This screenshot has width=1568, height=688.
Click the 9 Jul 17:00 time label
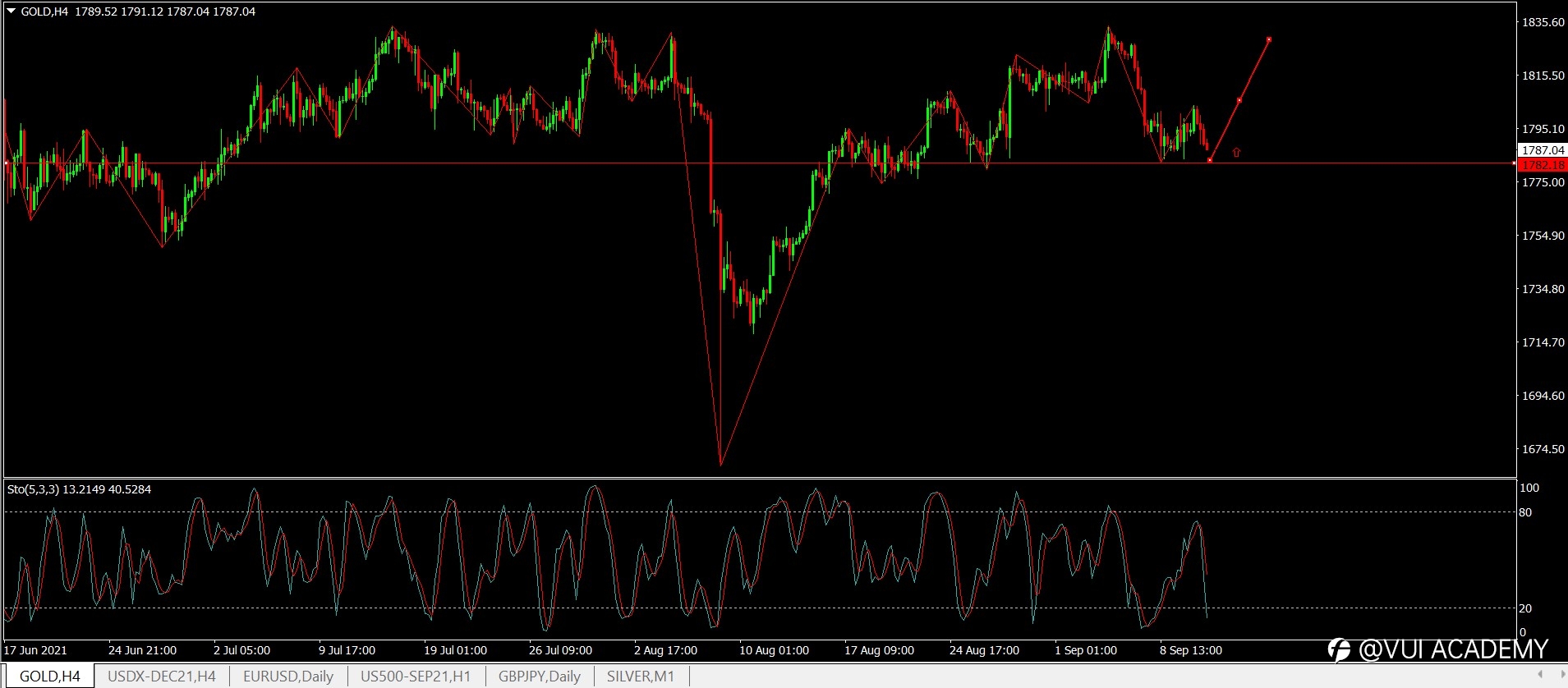pos(347,650)
